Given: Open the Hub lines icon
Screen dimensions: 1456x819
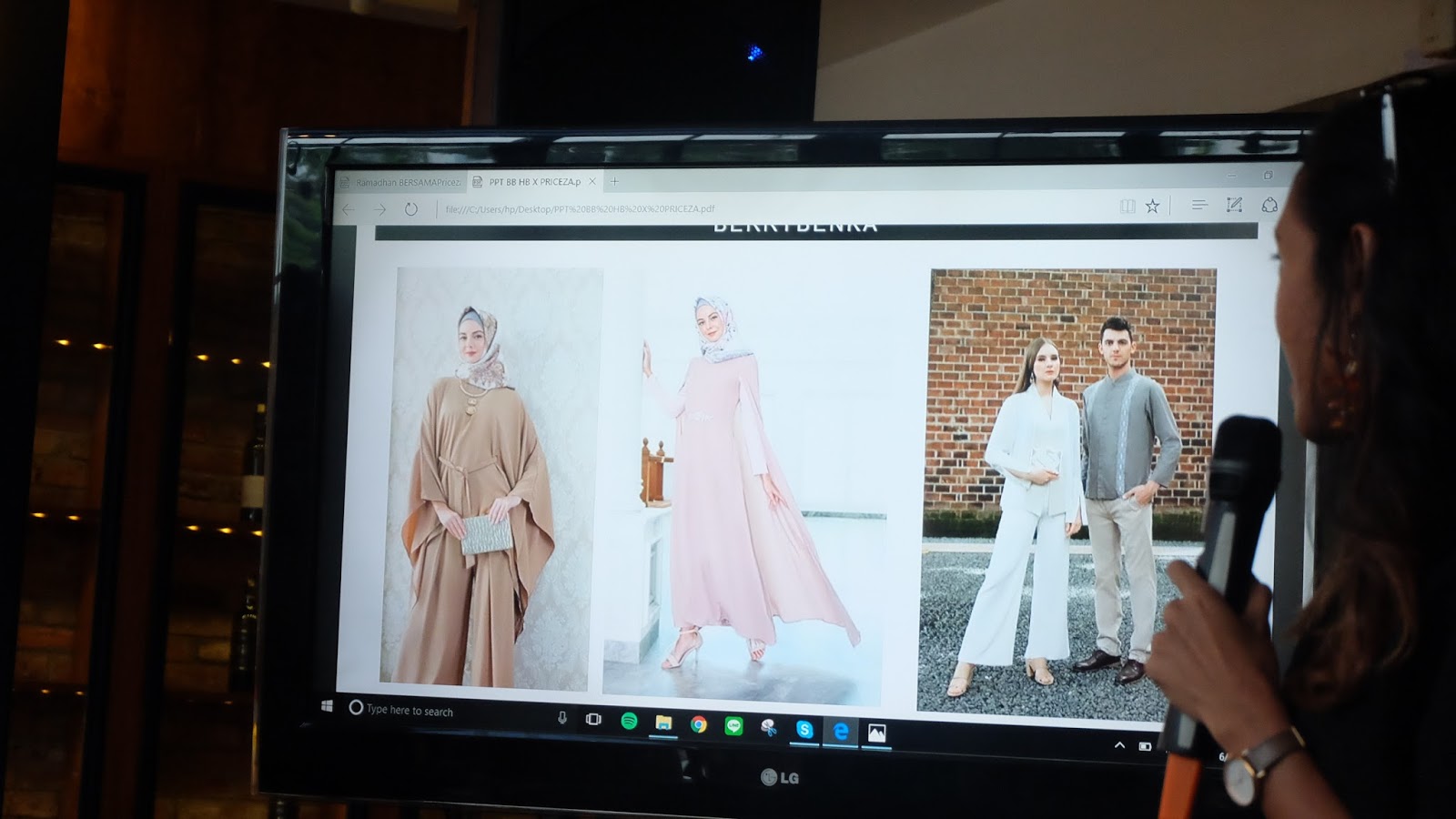Looking at the screenshot, I should pos(1199,206).
